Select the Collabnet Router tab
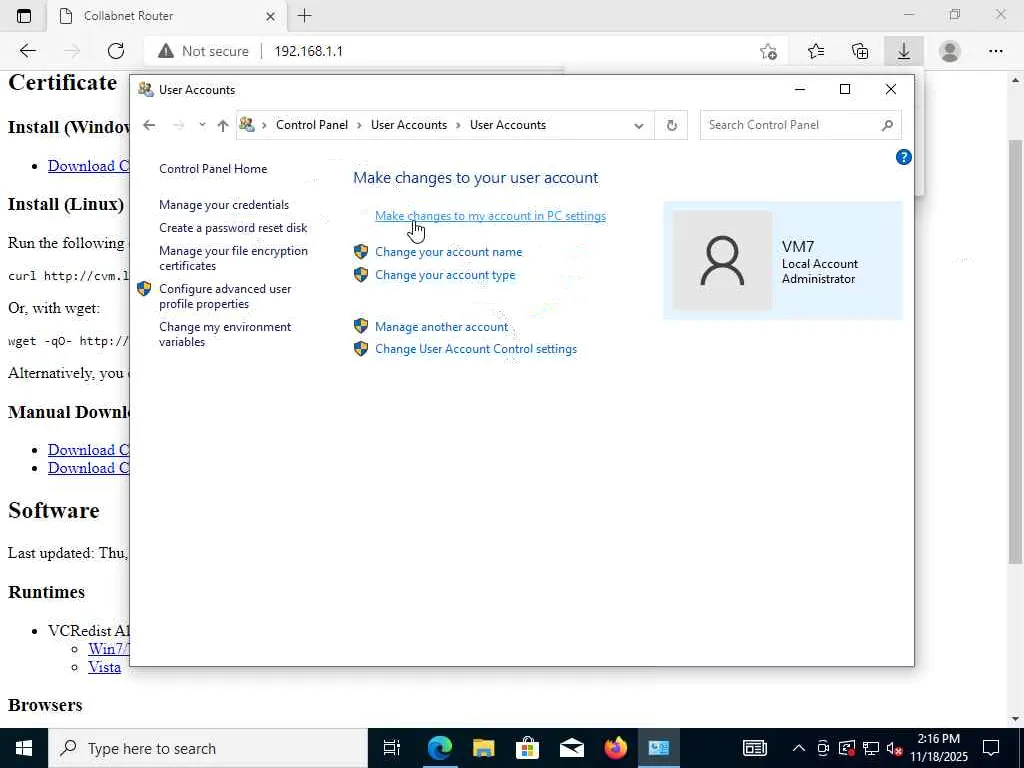The width and height of the screenshot is (1024, 768). [x=167, y=16]
